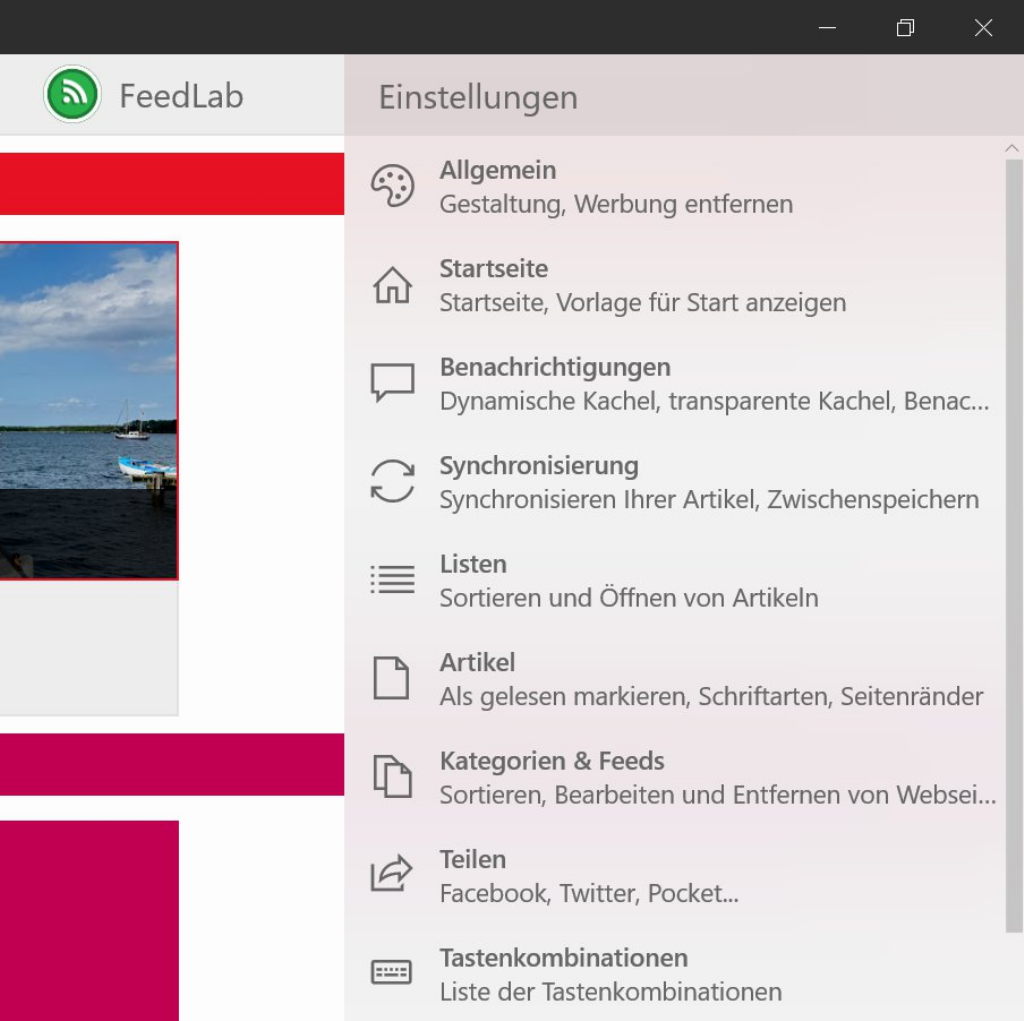
Task: Click the scrollbar up arrow
Action: click(1012, 148)
